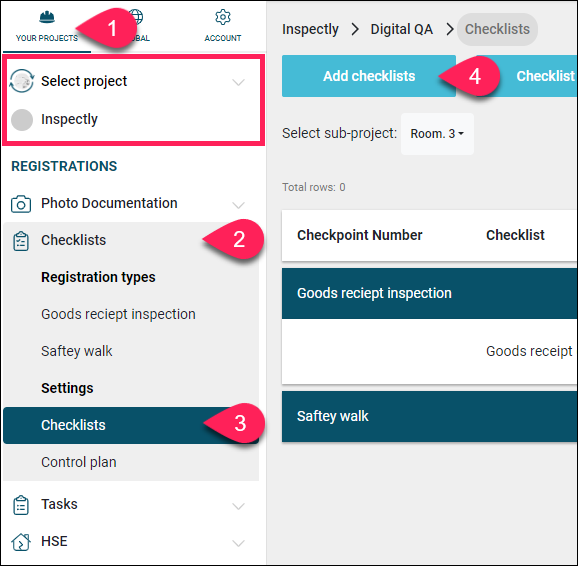
Task: Expand the HSE section chevron
Action: (238, 543)
